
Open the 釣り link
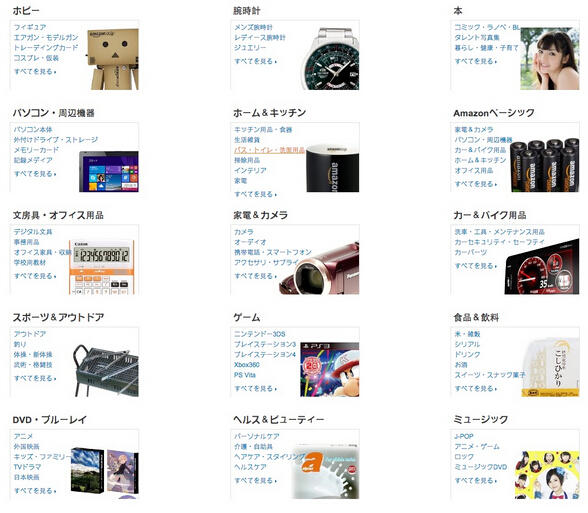[x=20, y=344]
